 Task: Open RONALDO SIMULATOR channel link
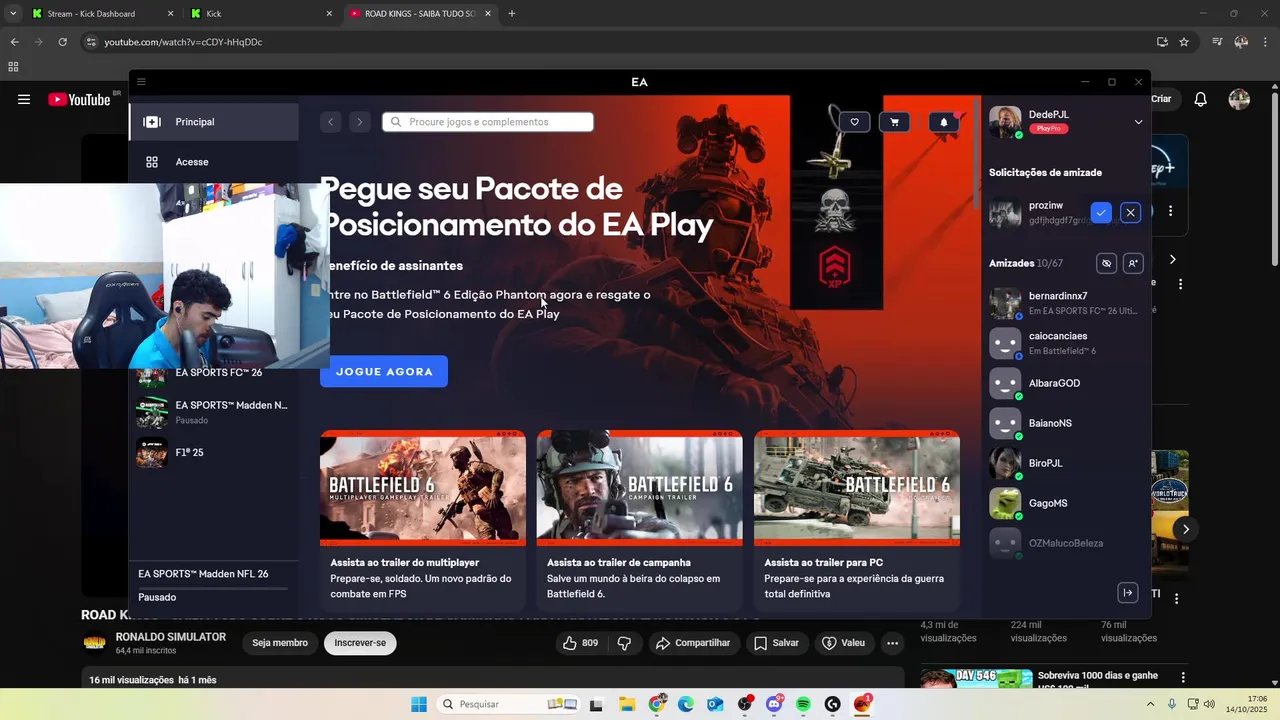pos(170,637)
